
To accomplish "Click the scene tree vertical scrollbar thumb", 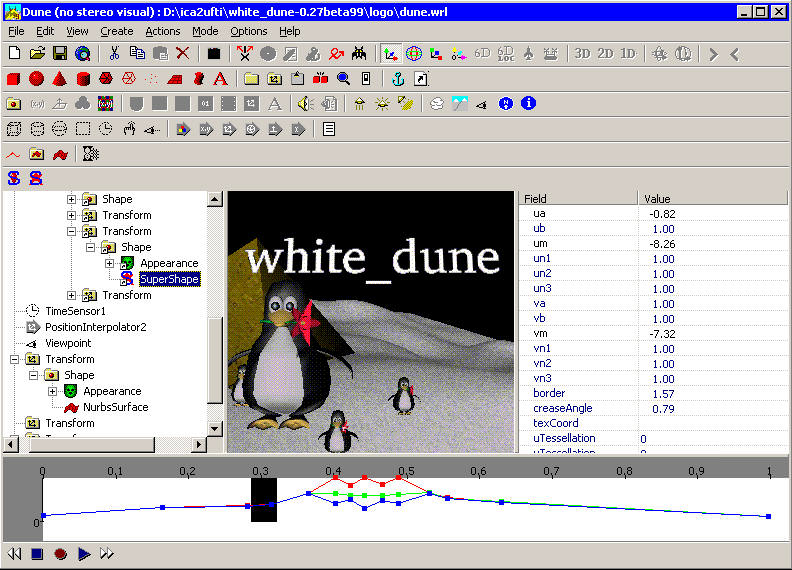I will coord(215,360).
